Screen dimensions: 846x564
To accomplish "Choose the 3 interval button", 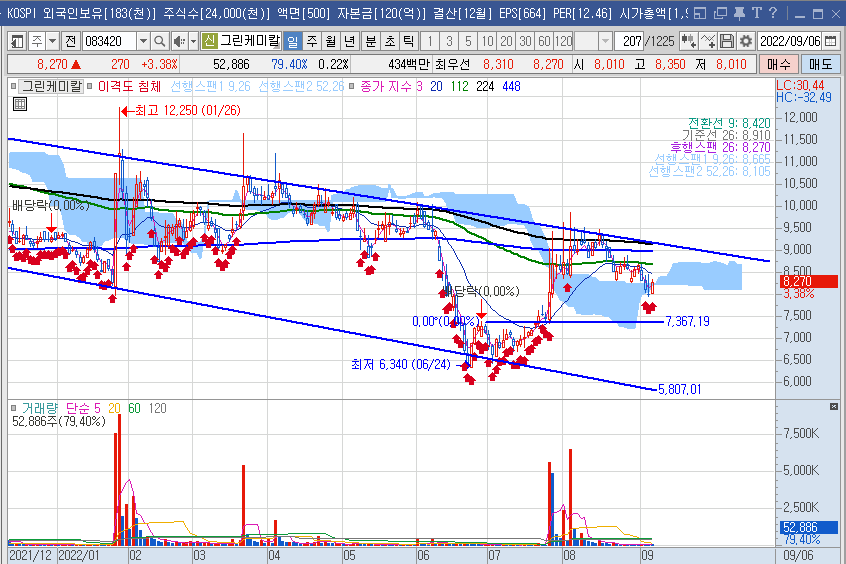I will tap(449, 41).
